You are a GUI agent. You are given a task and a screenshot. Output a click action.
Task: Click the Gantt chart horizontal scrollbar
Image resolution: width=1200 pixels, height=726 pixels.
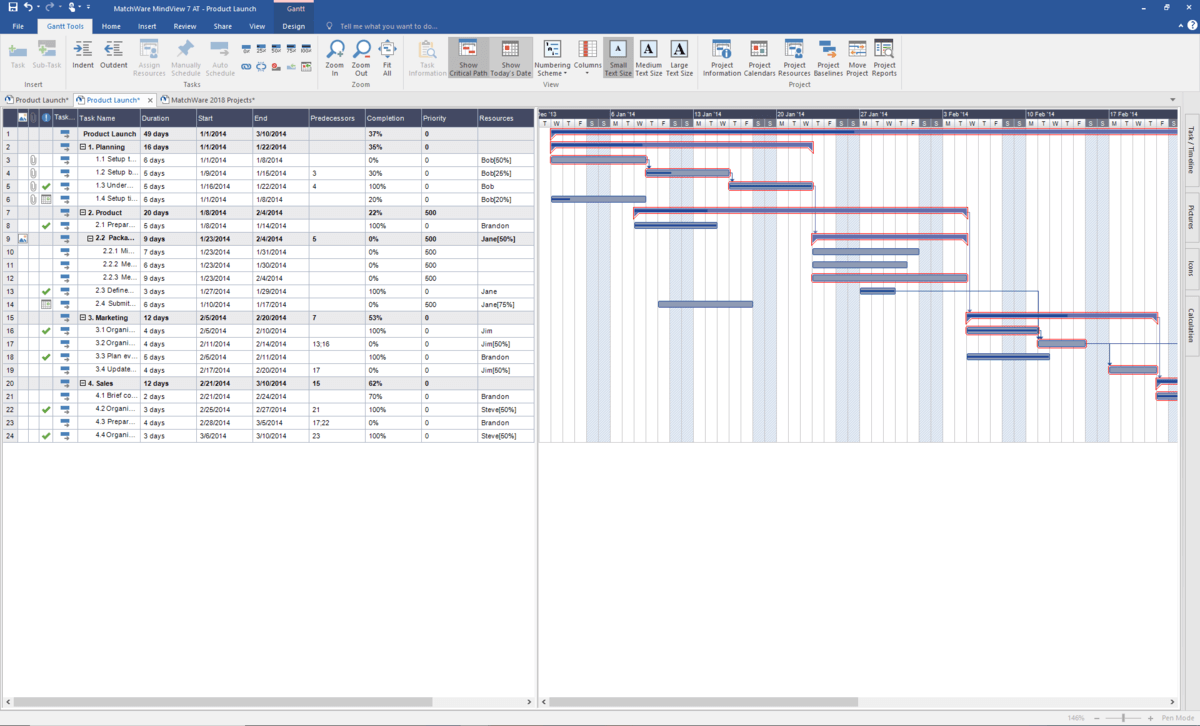pyautogui.click(x=704, y=701)
